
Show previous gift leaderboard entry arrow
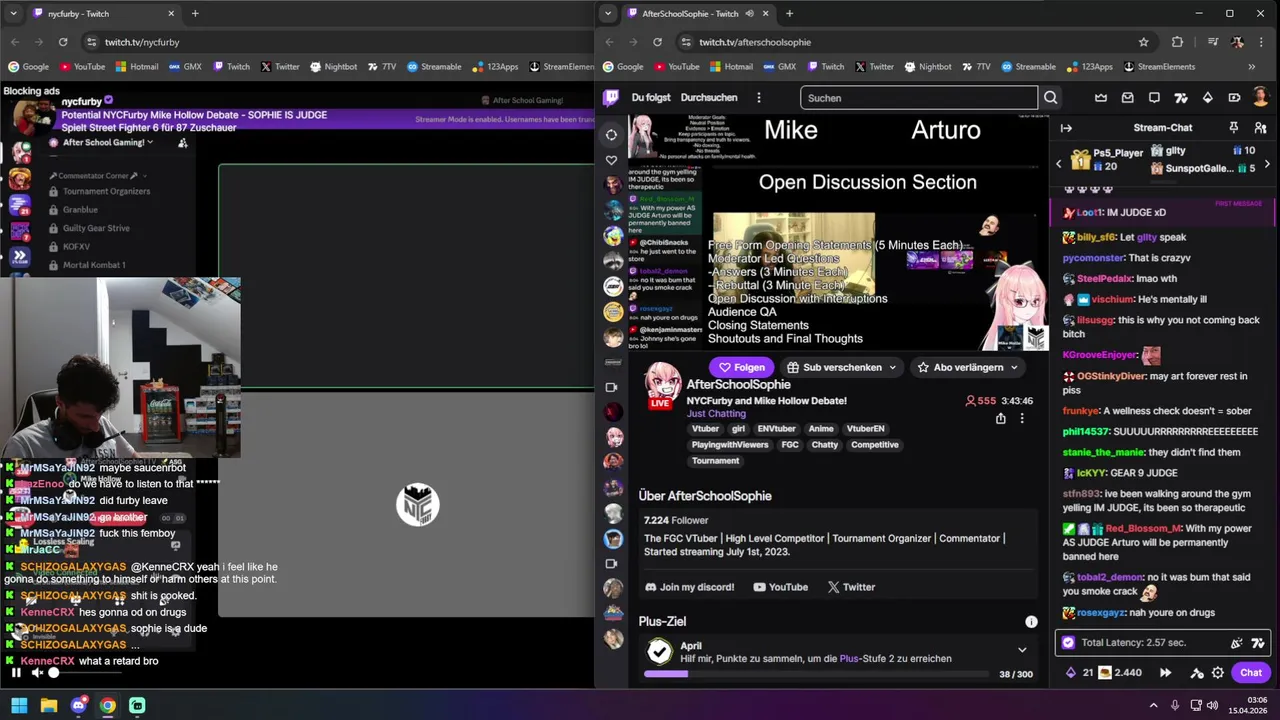(x=1059, y=164)
